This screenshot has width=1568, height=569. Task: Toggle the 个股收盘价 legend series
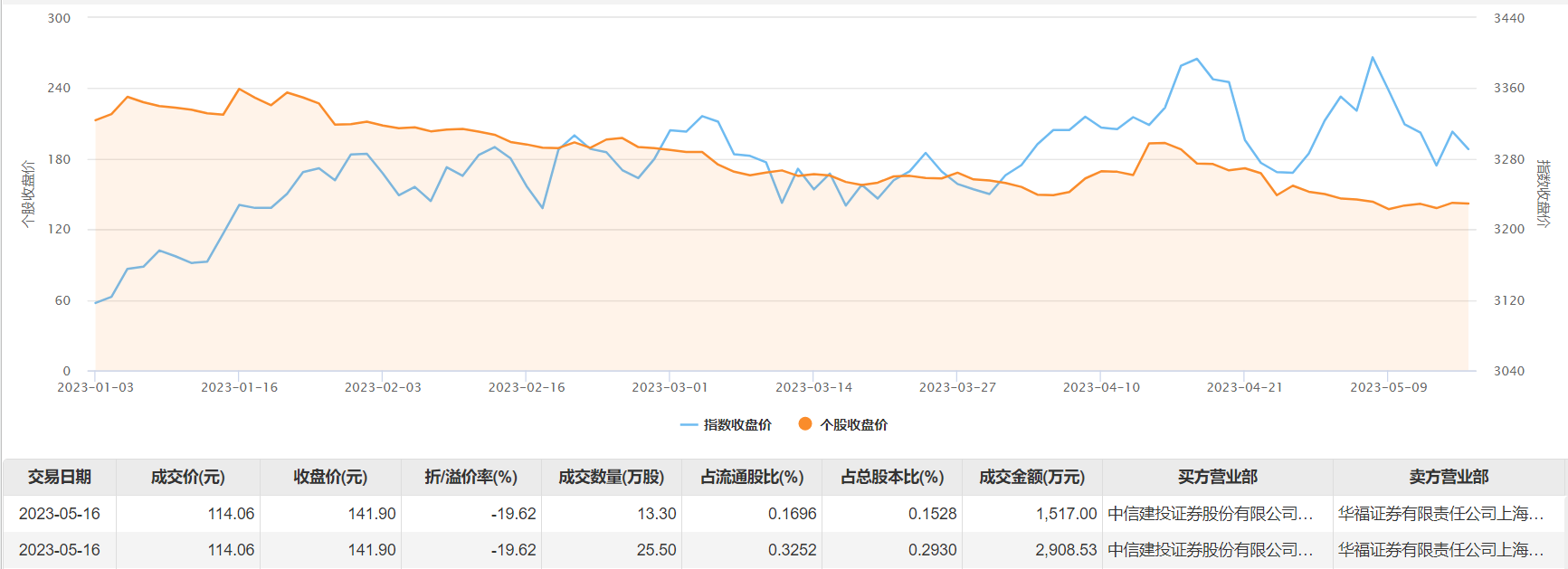tap(843, 424)
